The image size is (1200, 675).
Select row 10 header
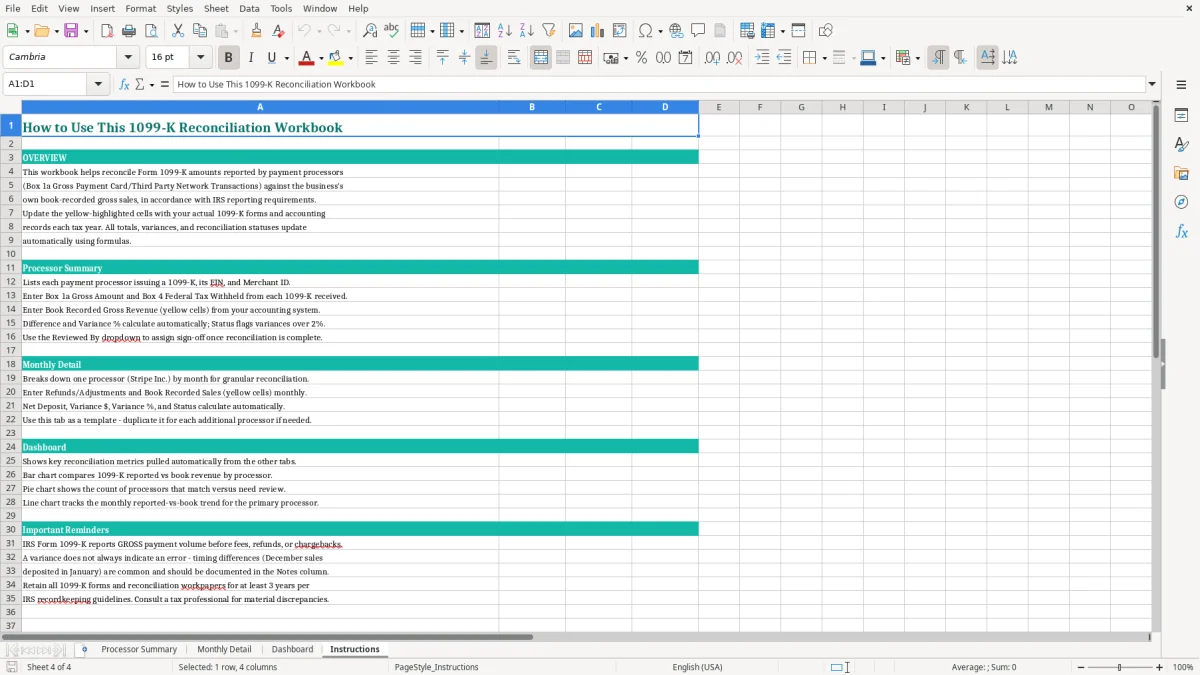tap(11, 254)
